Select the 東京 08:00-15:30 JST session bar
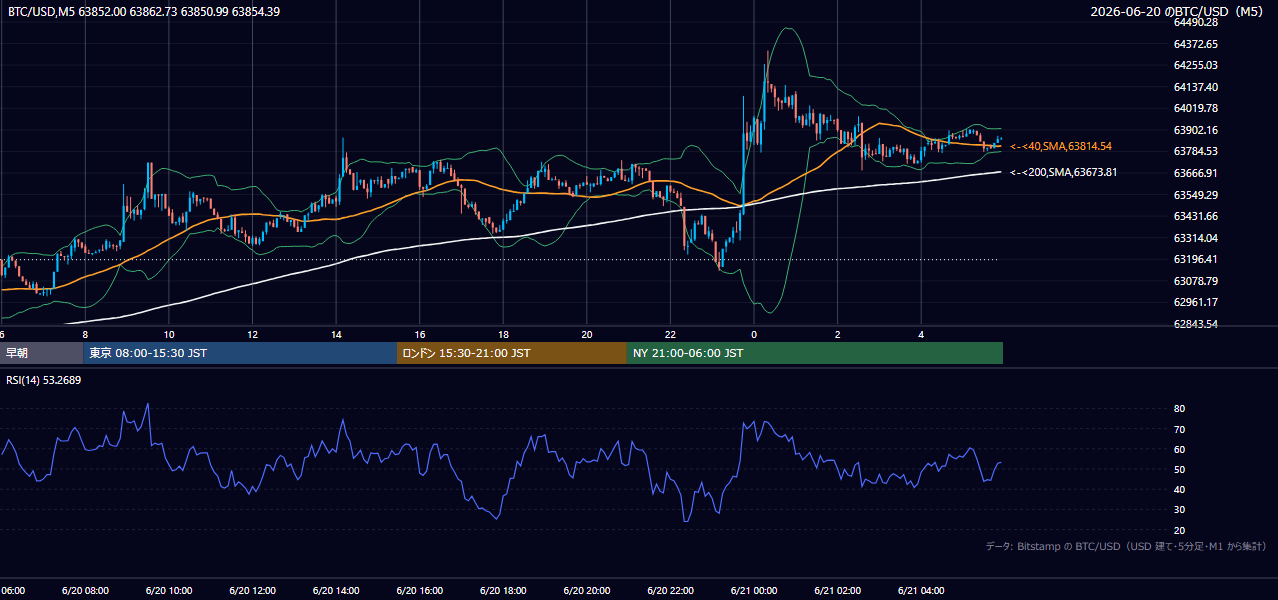The image size is (1278, 600). click(240, 353)
